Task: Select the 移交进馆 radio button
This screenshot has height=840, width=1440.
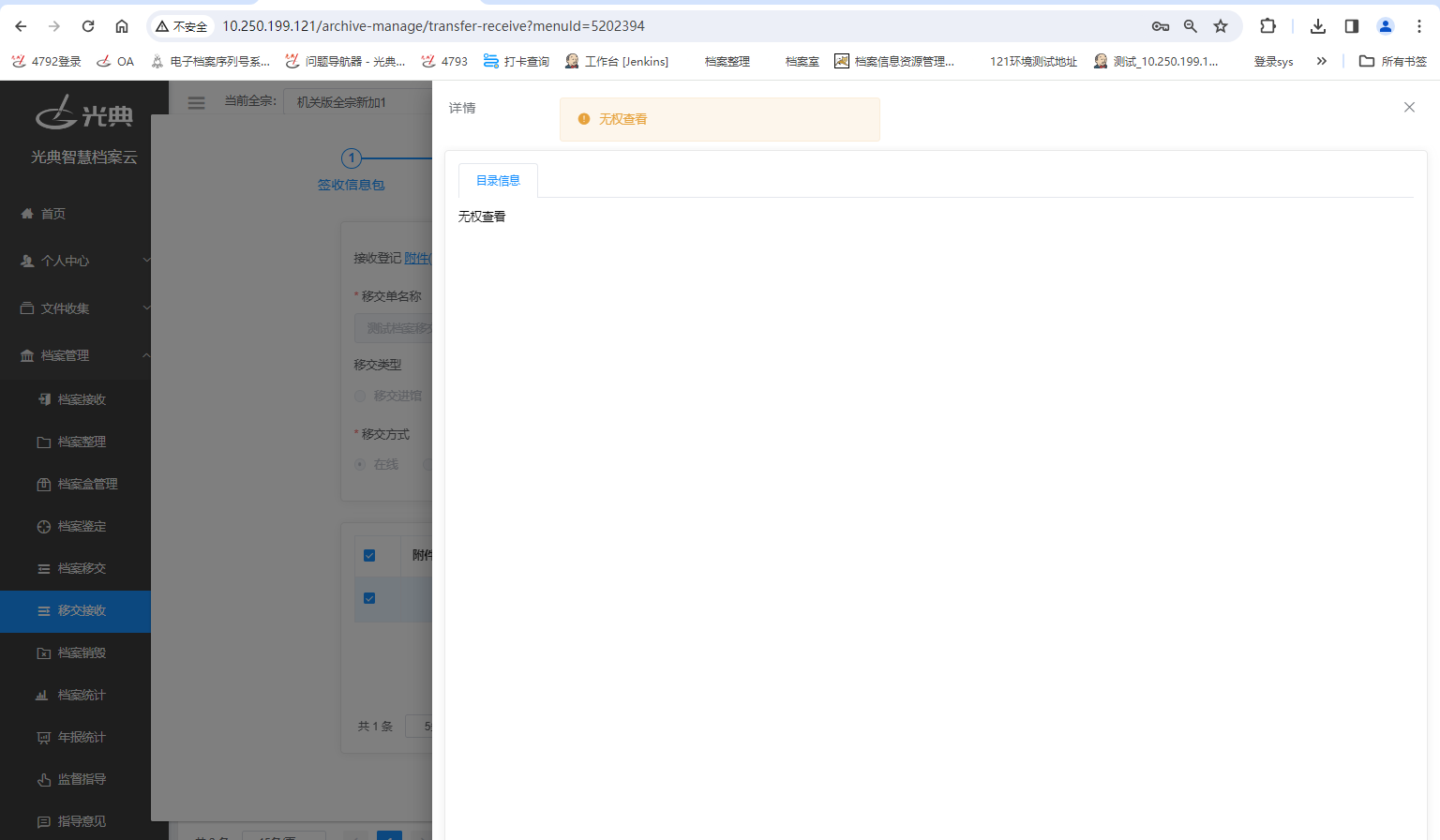Action: tap(360, 396)
